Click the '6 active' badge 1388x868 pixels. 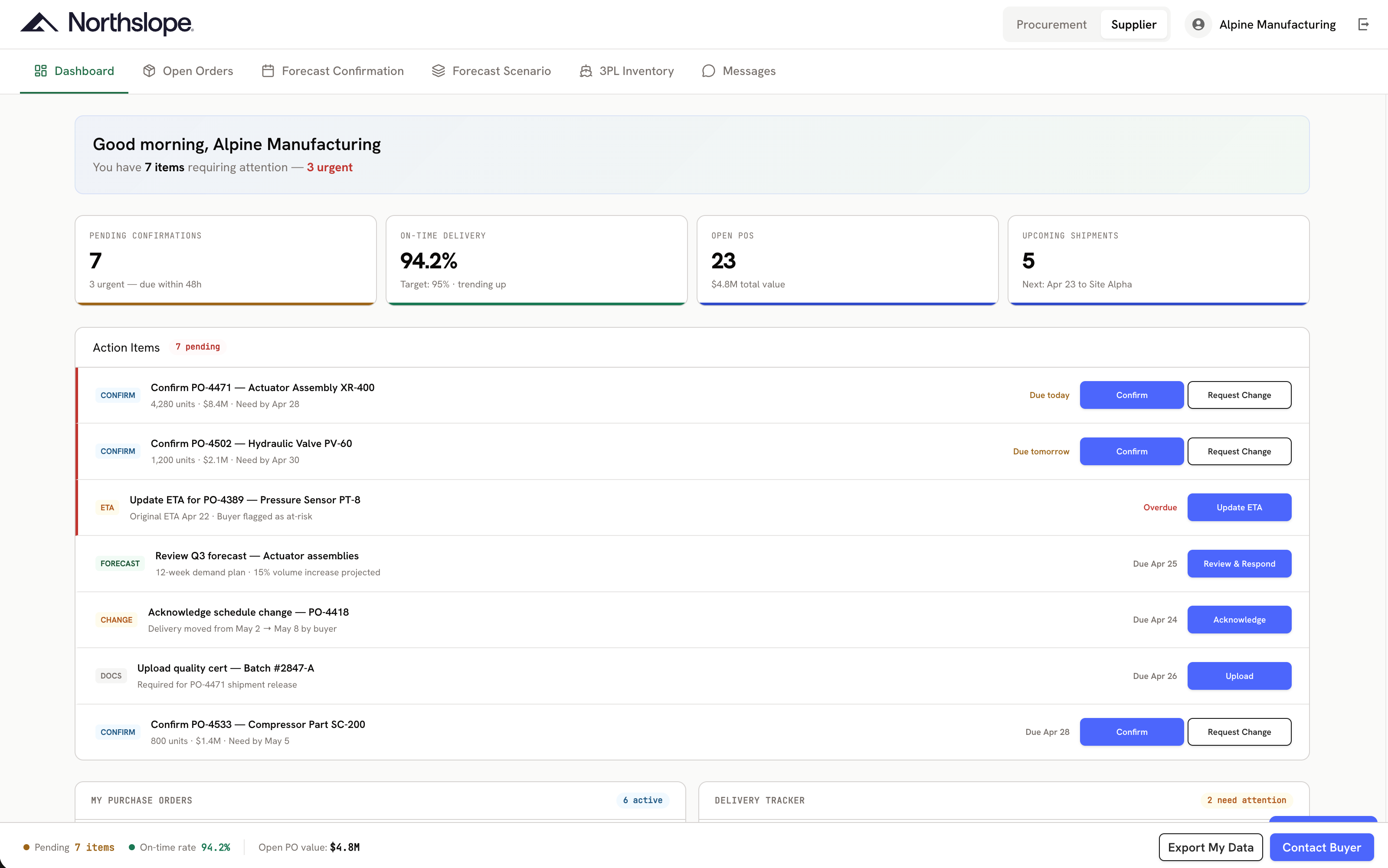[x=643, y=800]
